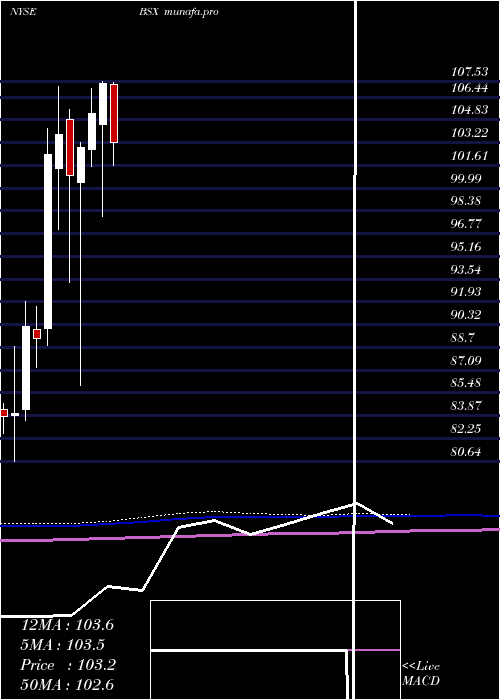
Task: Click the <<Live MACD label
Action: click(421, 674)
